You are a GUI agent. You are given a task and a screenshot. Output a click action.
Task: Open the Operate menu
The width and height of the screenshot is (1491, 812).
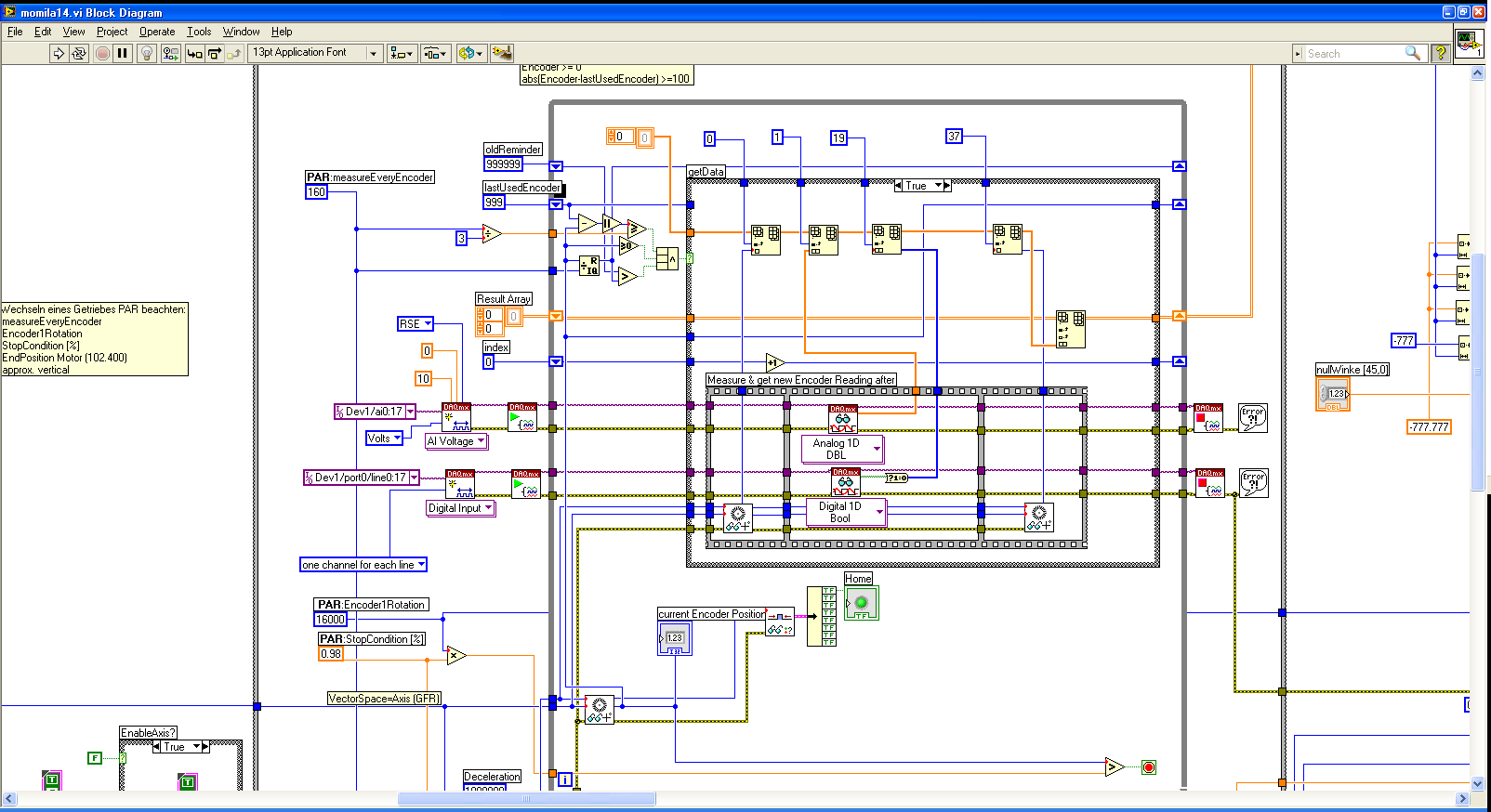tap(157, 32)
